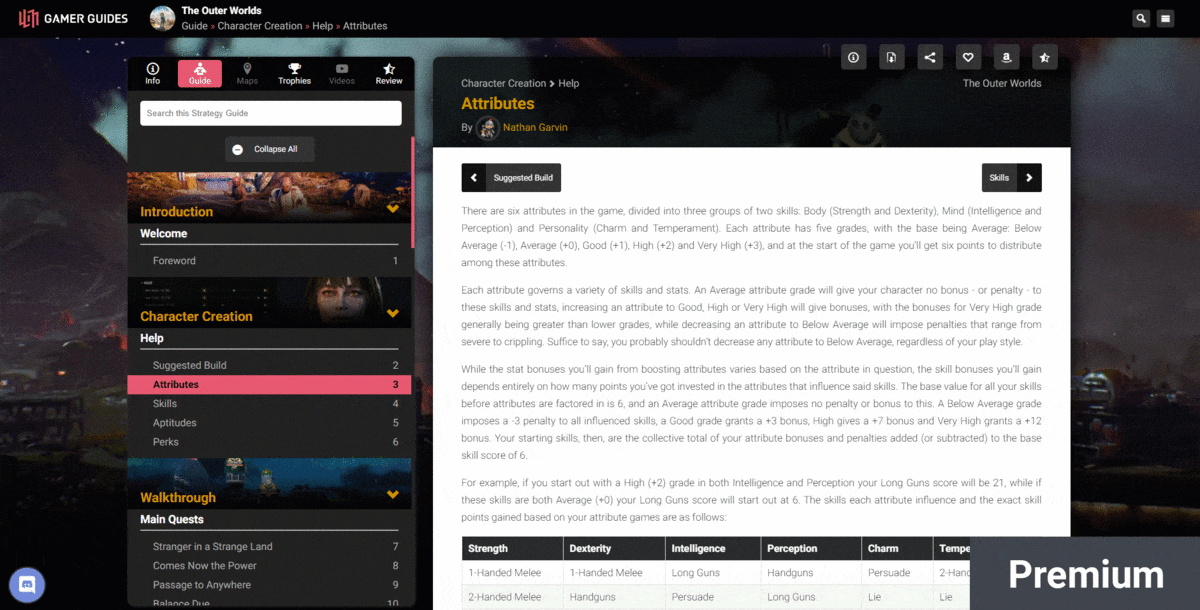Click Handguns cell under Perception column

tap(811, 573)
